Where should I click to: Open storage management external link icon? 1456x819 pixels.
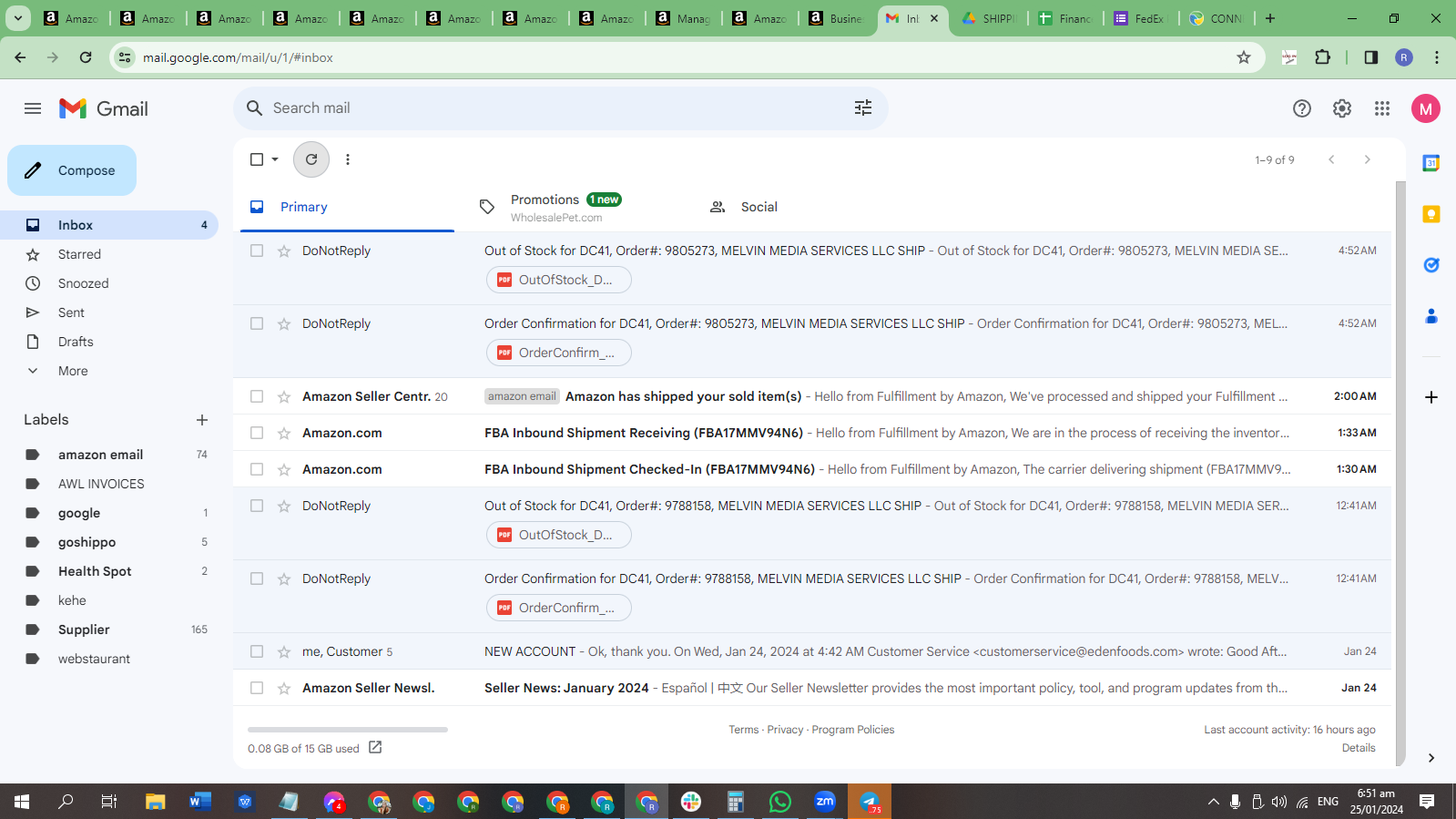tap(375, 748)
